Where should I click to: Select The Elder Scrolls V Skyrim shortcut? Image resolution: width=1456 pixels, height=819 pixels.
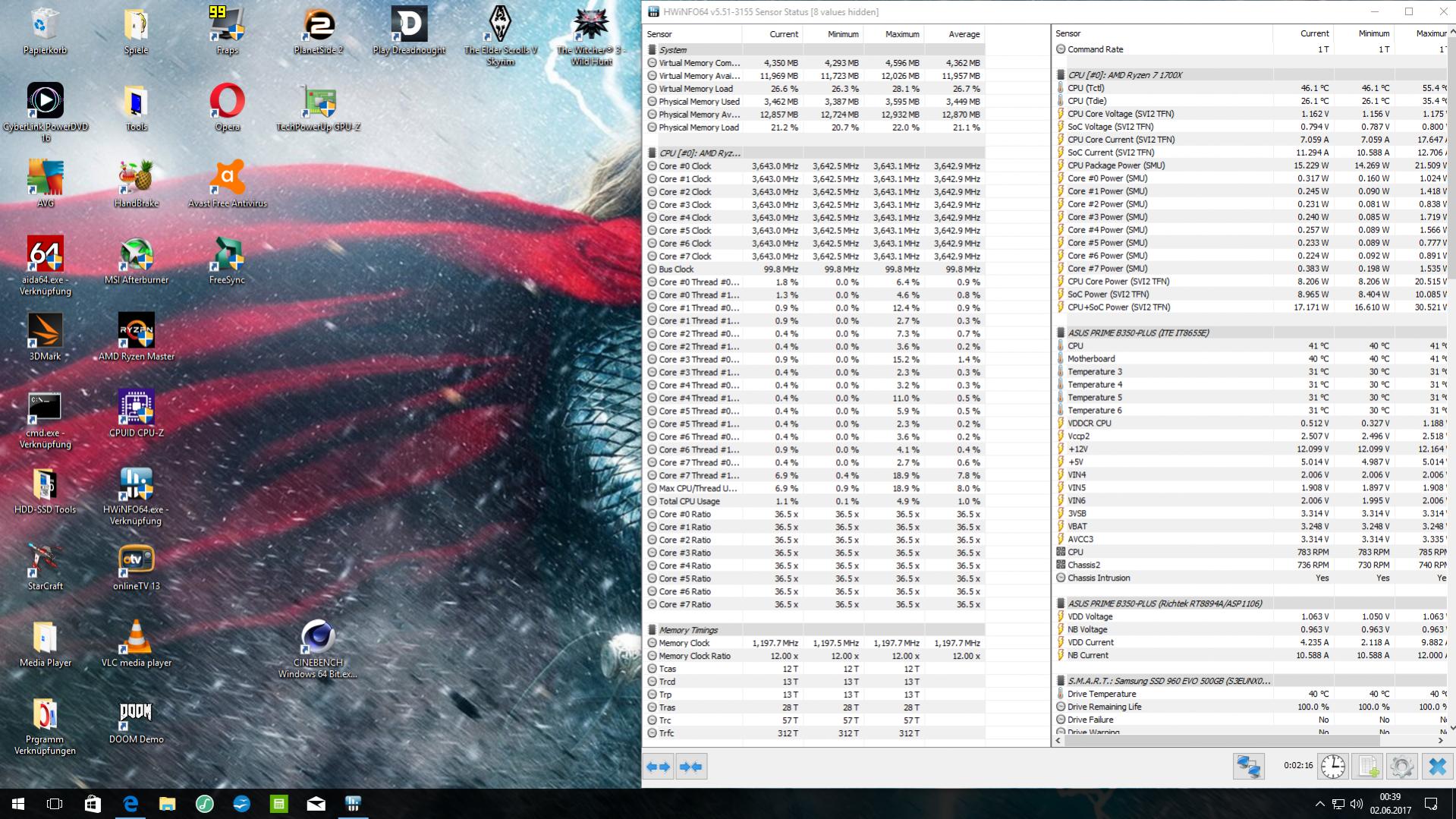(x=500, y=36)
